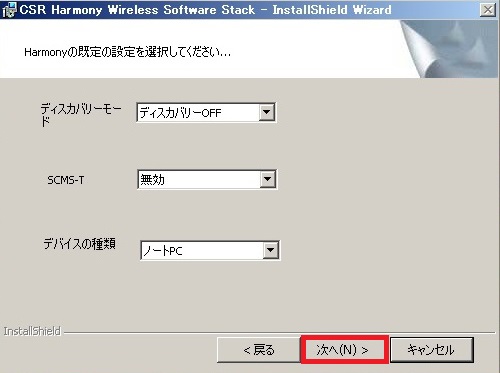
Task: Click the Harmonyの既定の設定を選択してください heading
Action: 127,52
